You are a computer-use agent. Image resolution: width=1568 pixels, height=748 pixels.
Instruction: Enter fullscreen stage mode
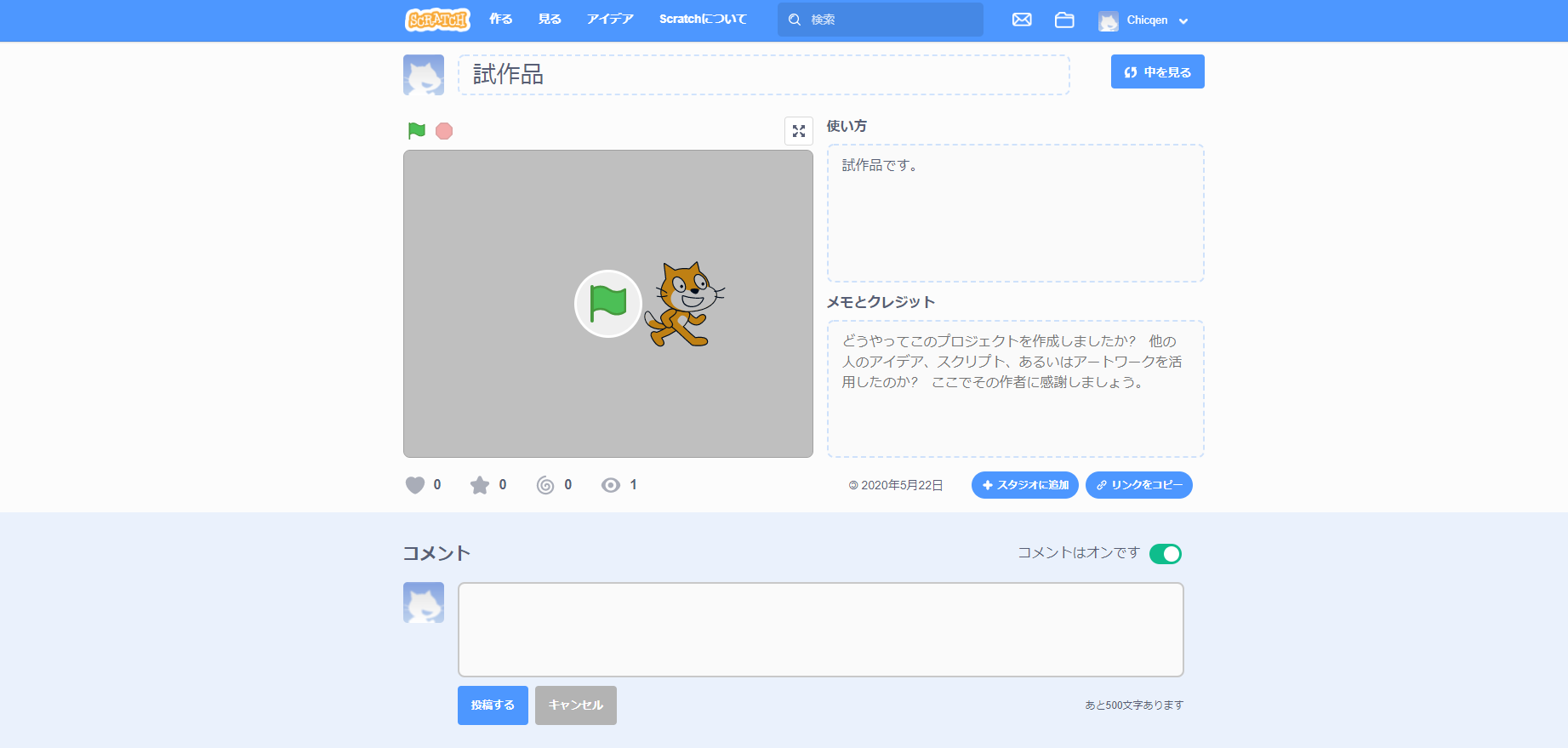[x=799, y=131]
